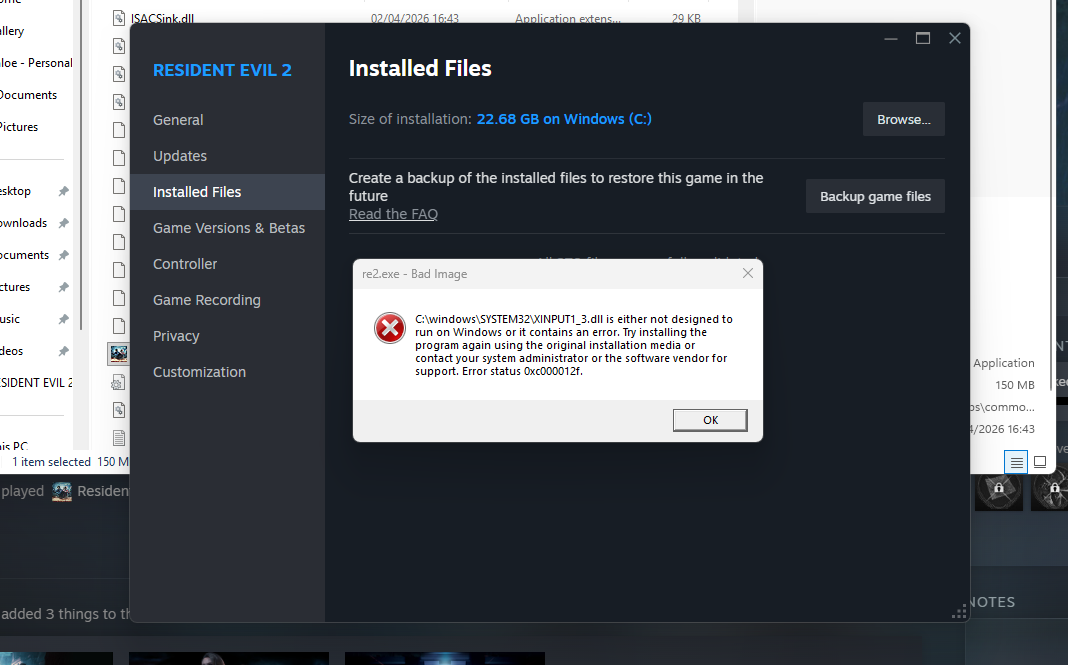Open Desktop in Explorer quick access

pos(15,191)
